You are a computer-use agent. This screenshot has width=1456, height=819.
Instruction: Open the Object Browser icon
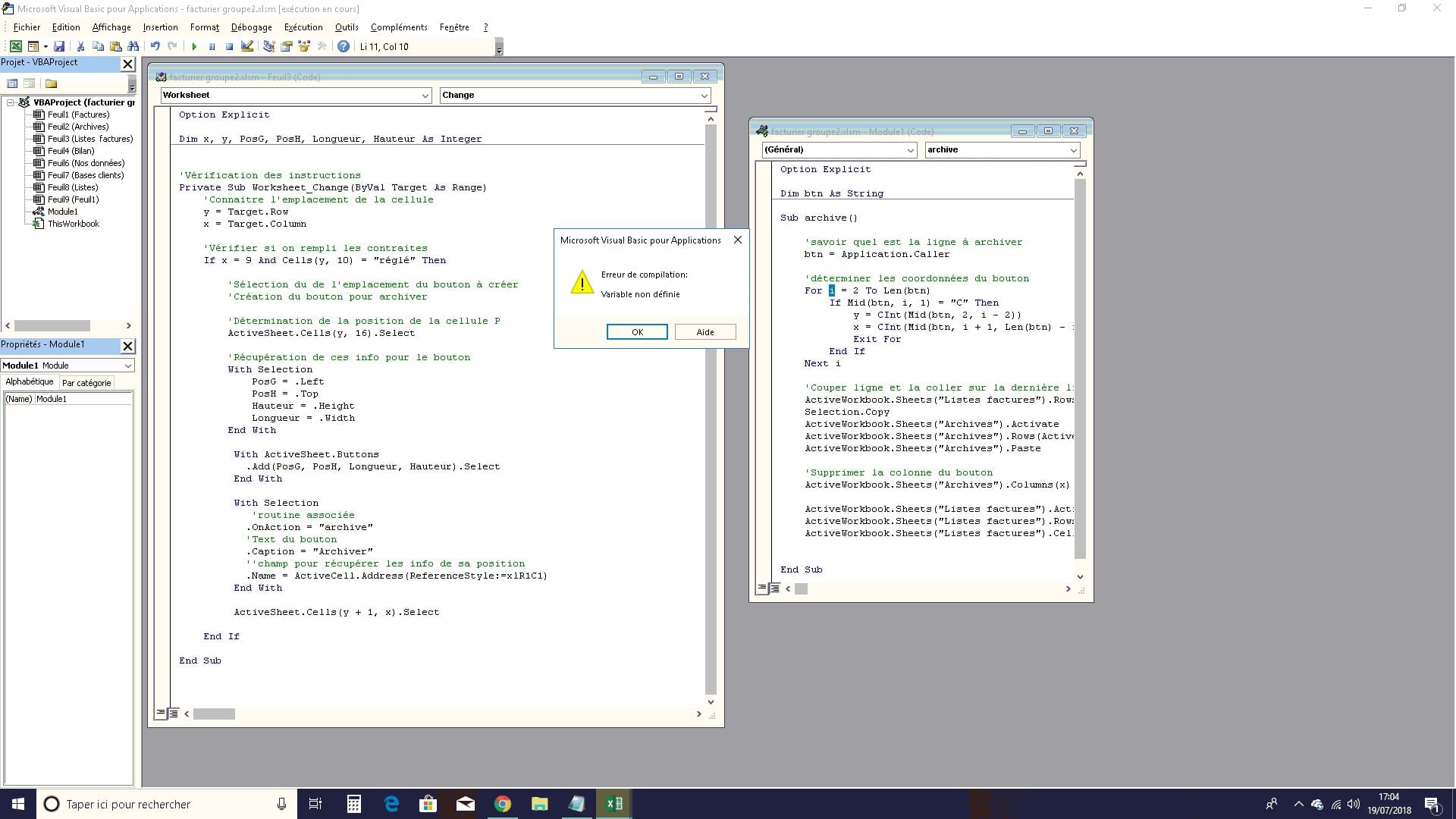click(304, 46)
